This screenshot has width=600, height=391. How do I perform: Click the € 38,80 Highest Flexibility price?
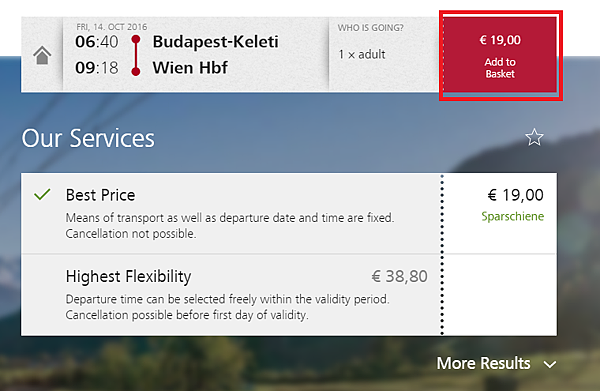tap(399, 276)
